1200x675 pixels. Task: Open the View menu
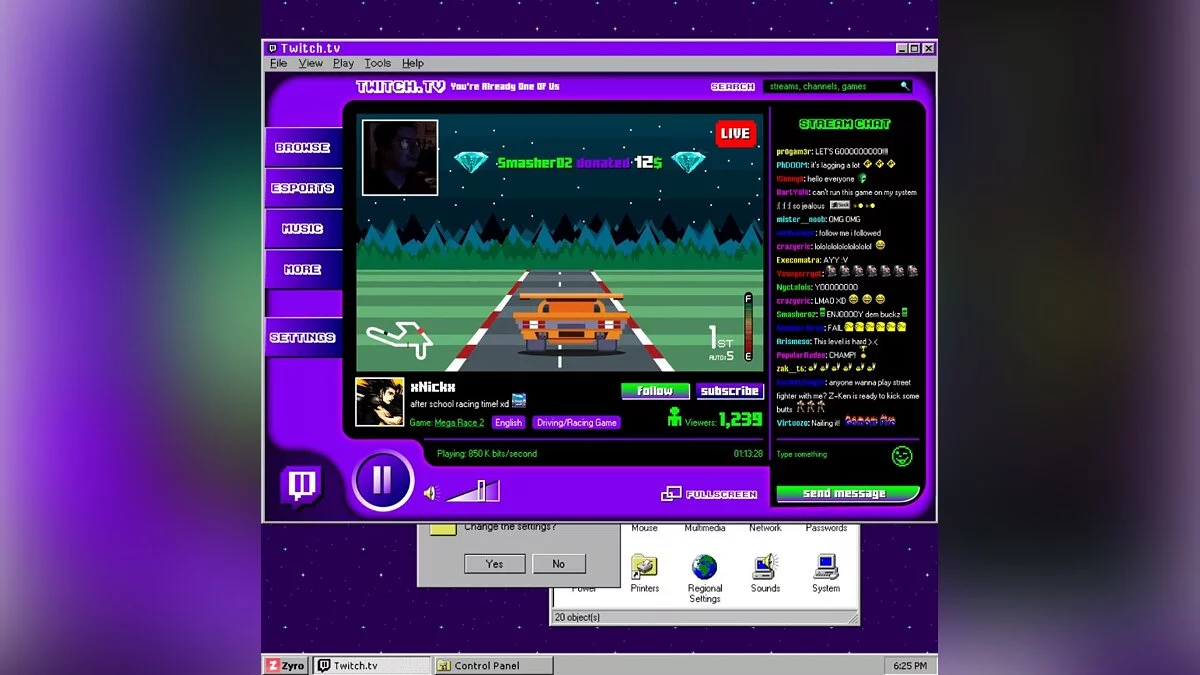(x=311, y=63)
